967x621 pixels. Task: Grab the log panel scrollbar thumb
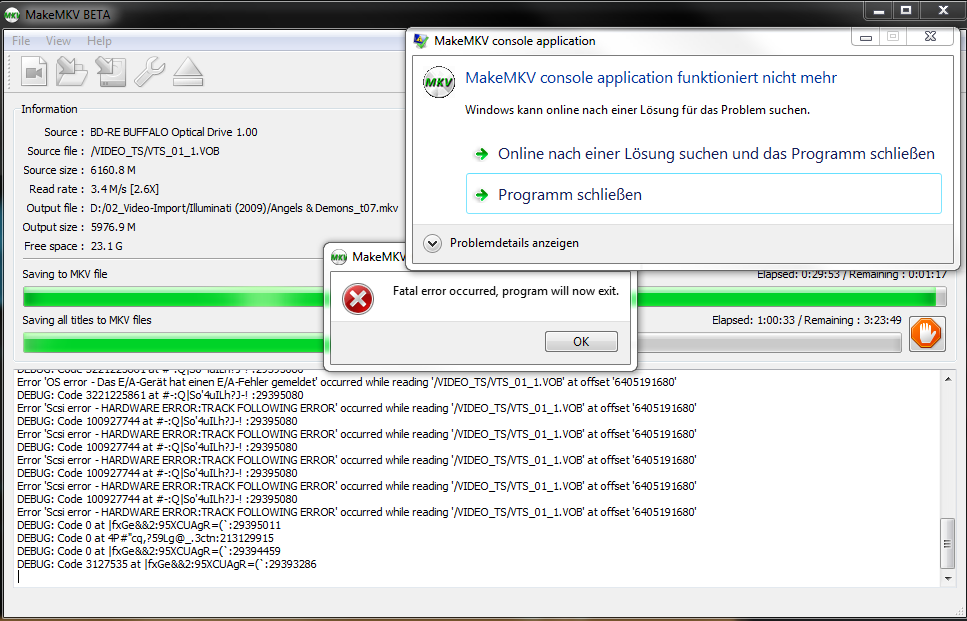(x=948, y=543)
